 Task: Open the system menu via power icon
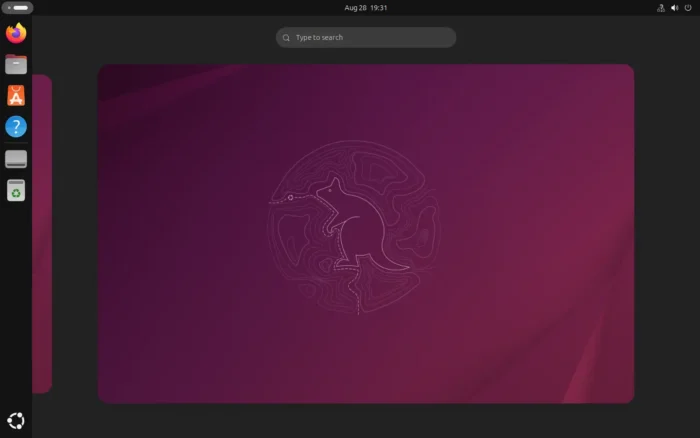pyautogui.click(x=688, y=7)
